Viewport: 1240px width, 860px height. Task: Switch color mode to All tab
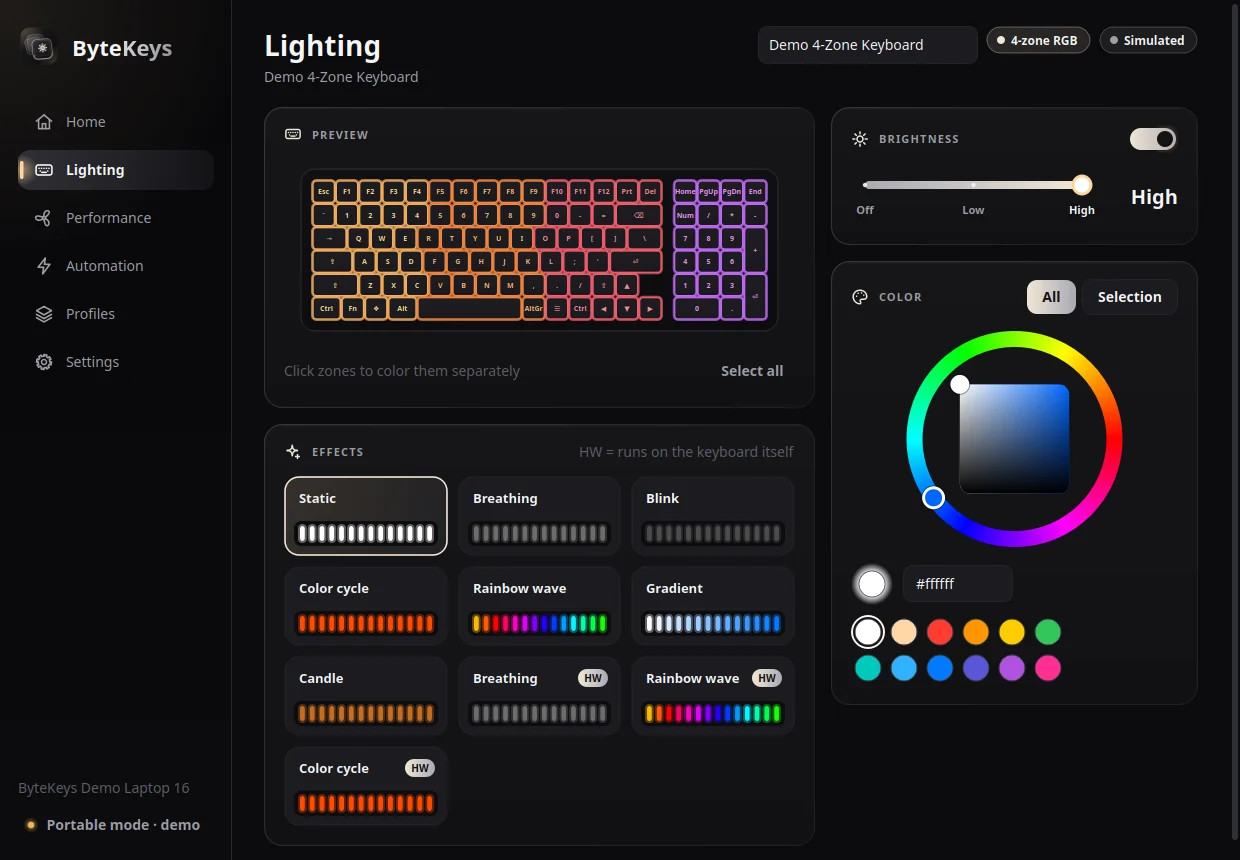1051,297
